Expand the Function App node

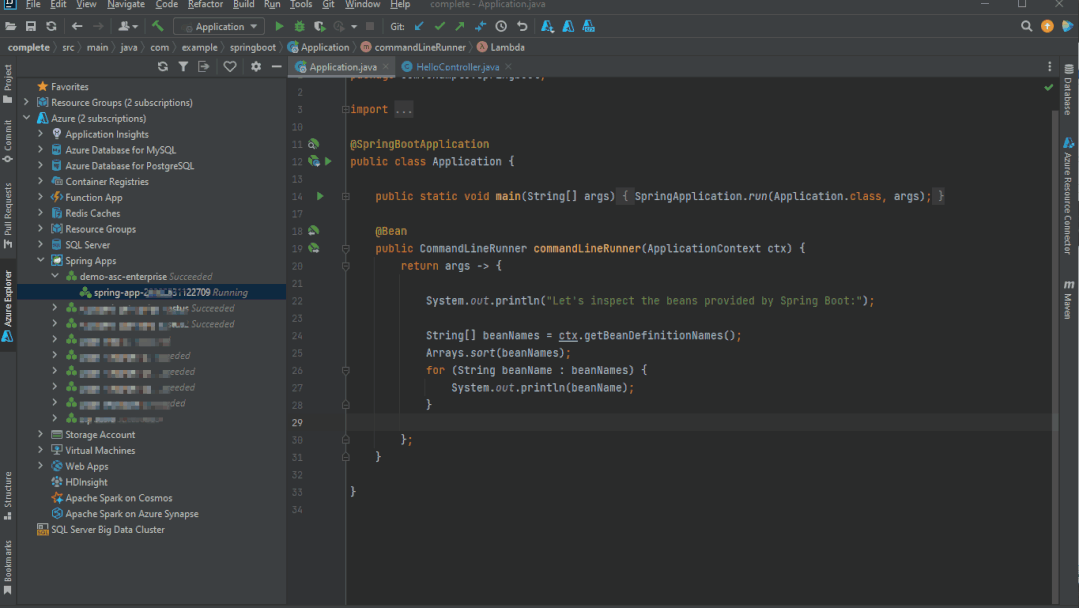(41, 197)
